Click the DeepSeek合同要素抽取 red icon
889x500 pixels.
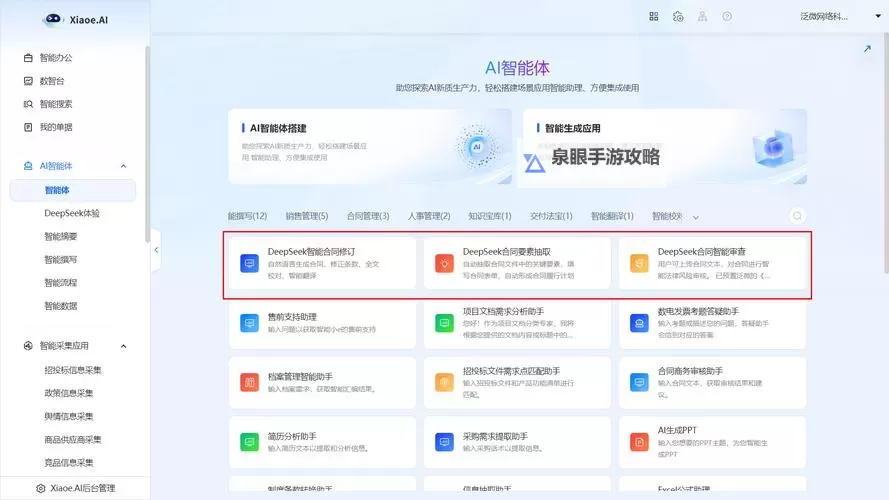[444, 263]
